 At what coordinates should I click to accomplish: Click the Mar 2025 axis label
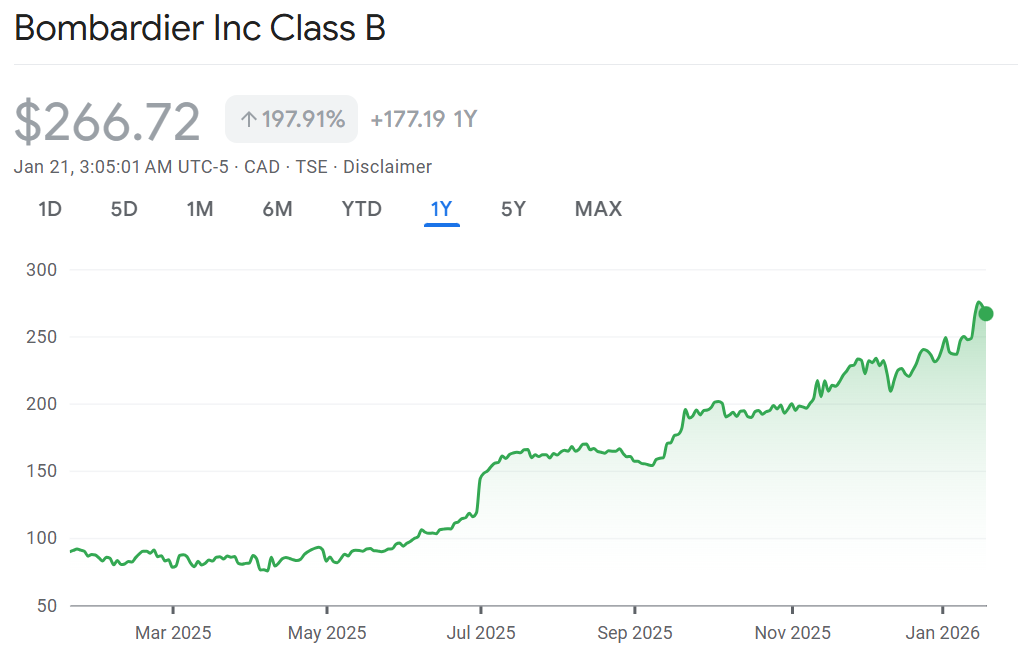pyautogui.click(x=173, y=633)
